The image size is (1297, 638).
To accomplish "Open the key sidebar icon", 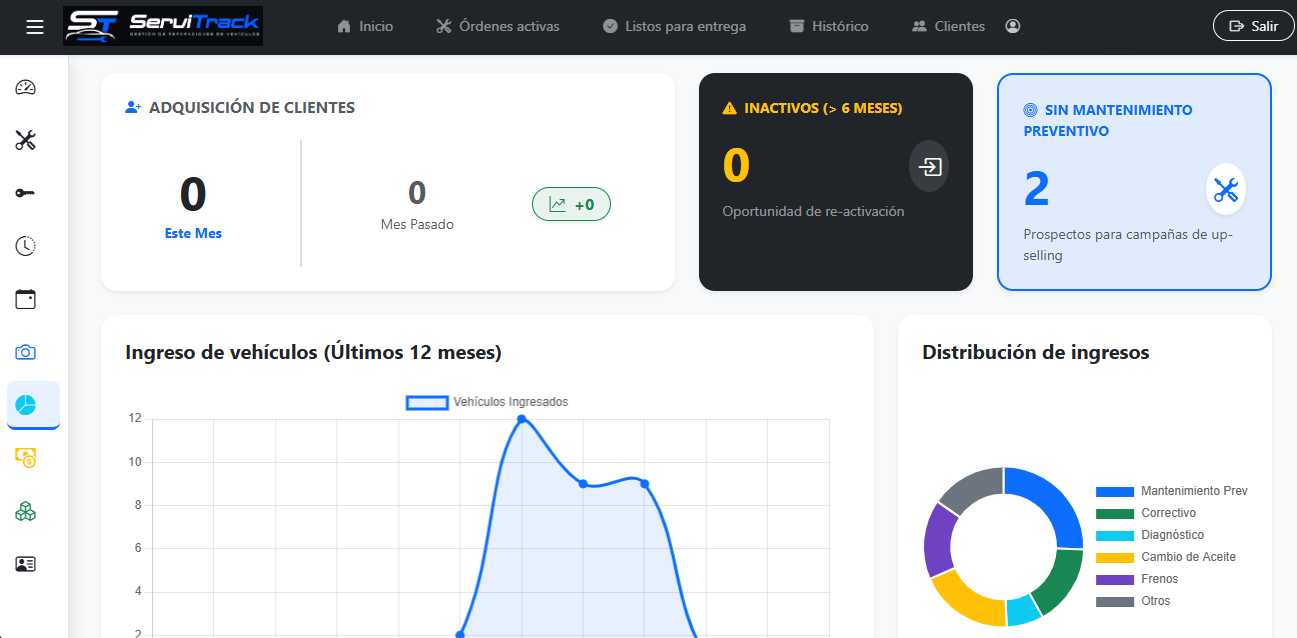I will [x=26, y=193].
